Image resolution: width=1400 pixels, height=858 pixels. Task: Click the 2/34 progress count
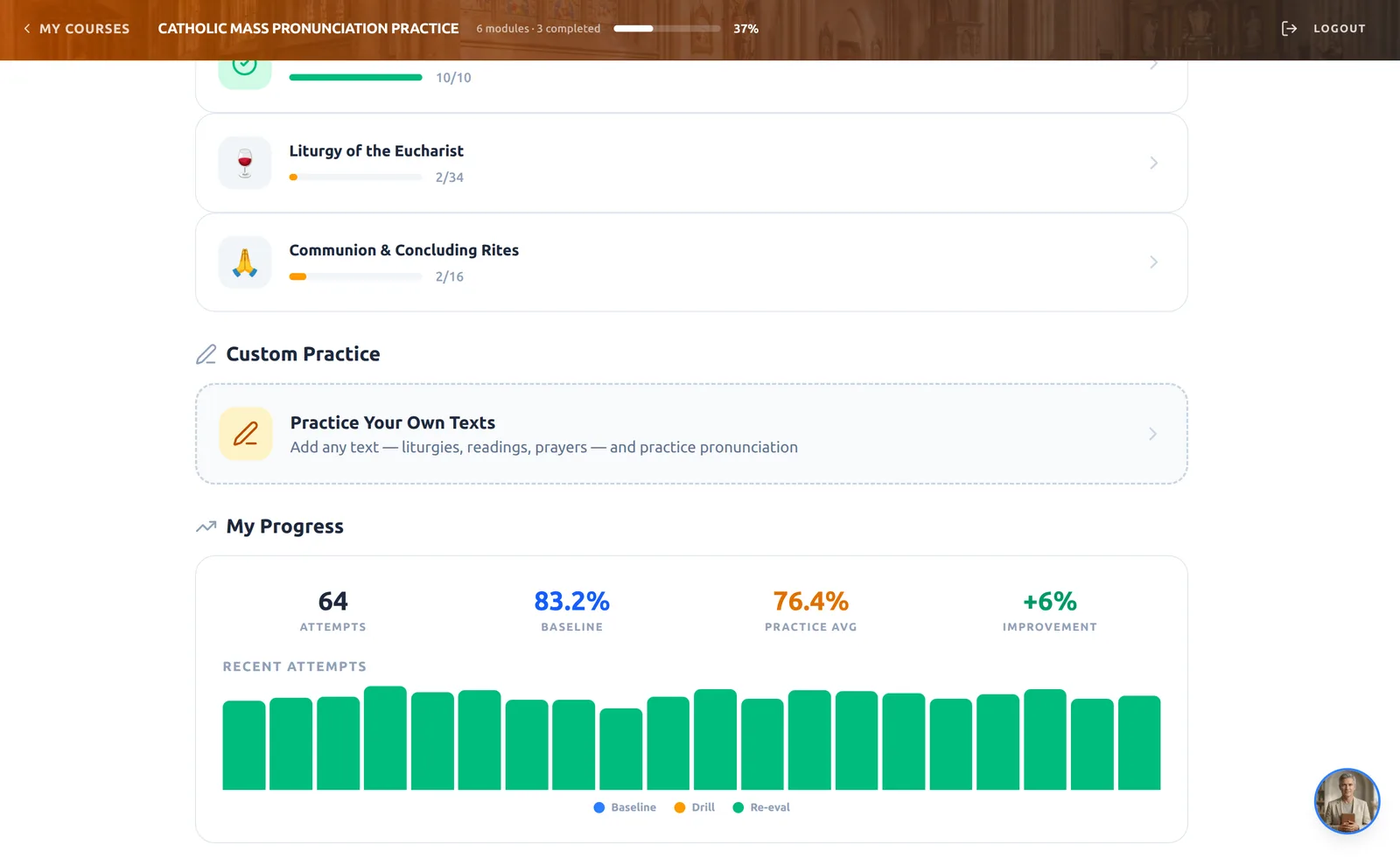pos(450,178)
